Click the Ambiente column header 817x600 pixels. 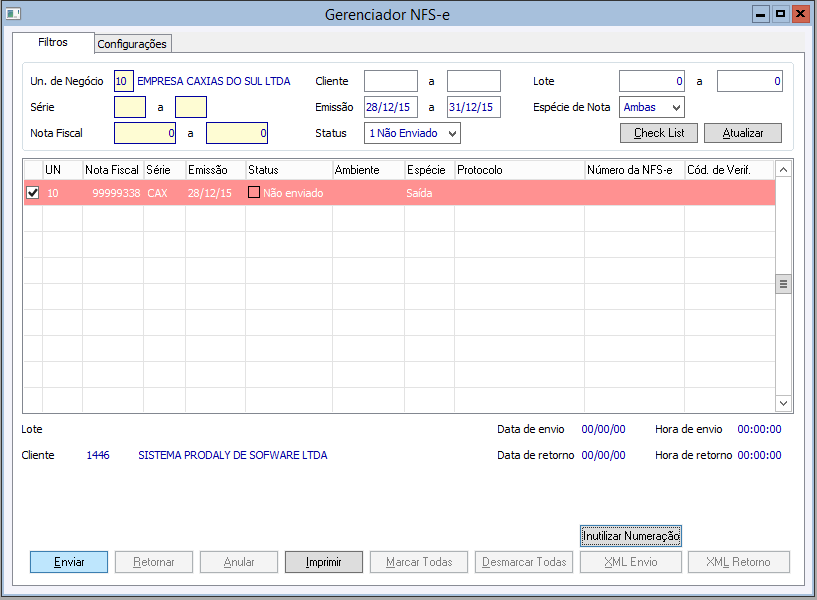tap(368, 170)
